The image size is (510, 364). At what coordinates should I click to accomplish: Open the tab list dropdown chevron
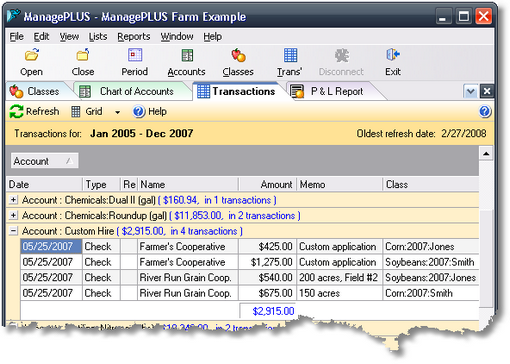470,91
